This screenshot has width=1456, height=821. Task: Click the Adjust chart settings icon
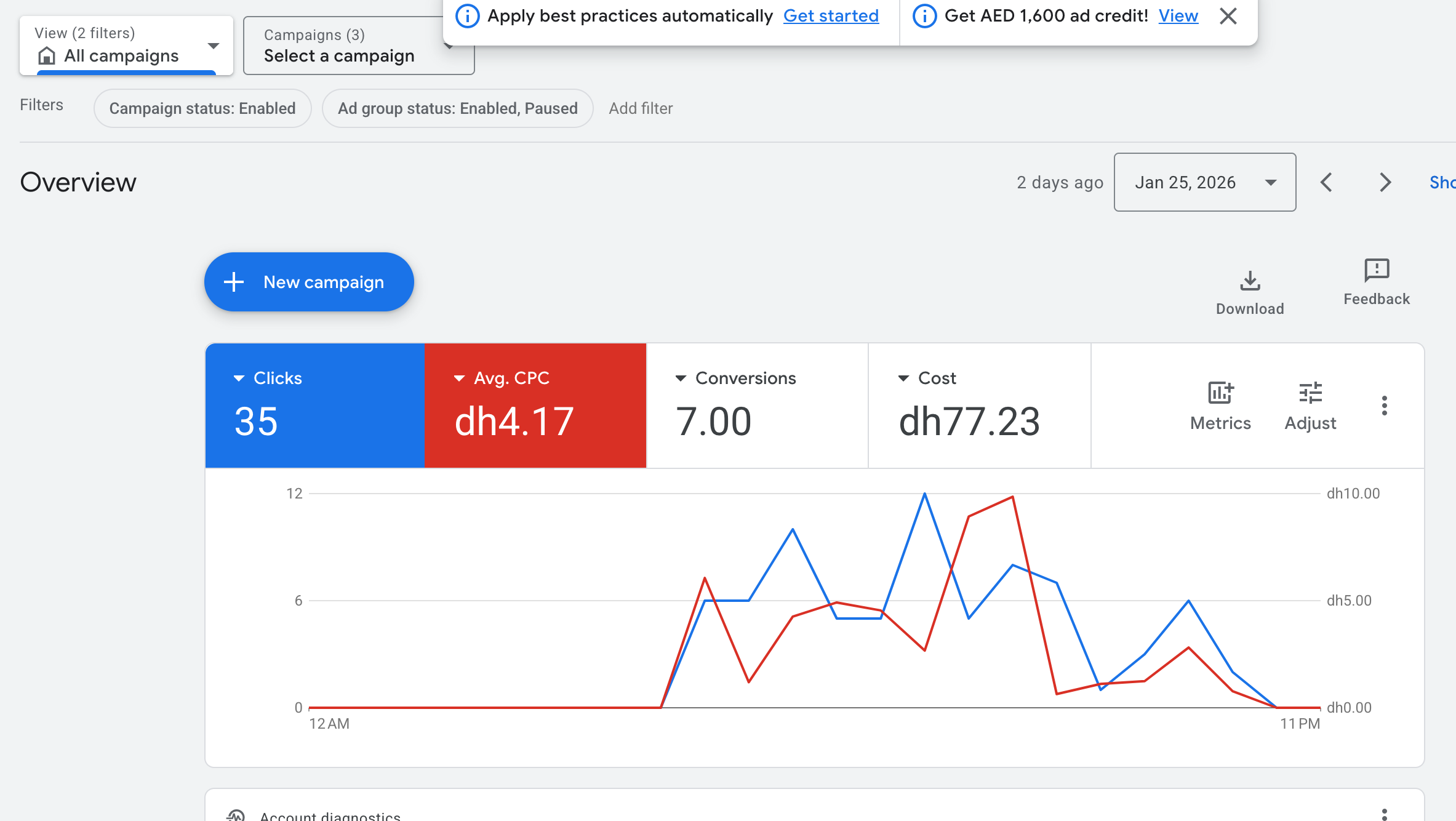pyautogui.click(x=1310, y=393)
